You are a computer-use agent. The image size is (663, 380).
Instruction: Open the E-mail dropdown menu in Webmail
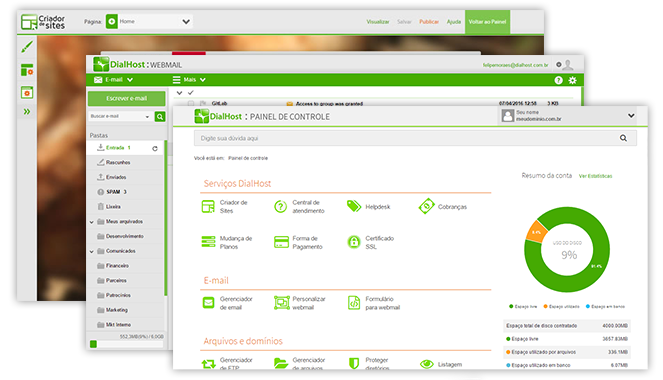[113, 79]
